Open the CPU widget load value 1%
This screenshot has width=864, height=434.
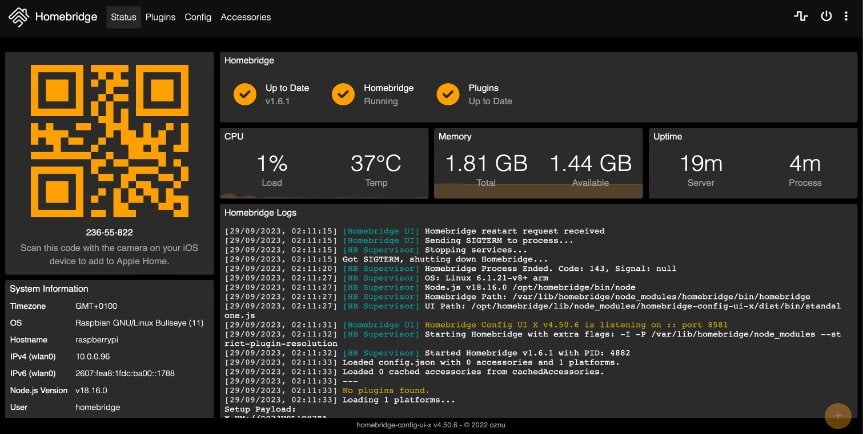click(272, 164)
